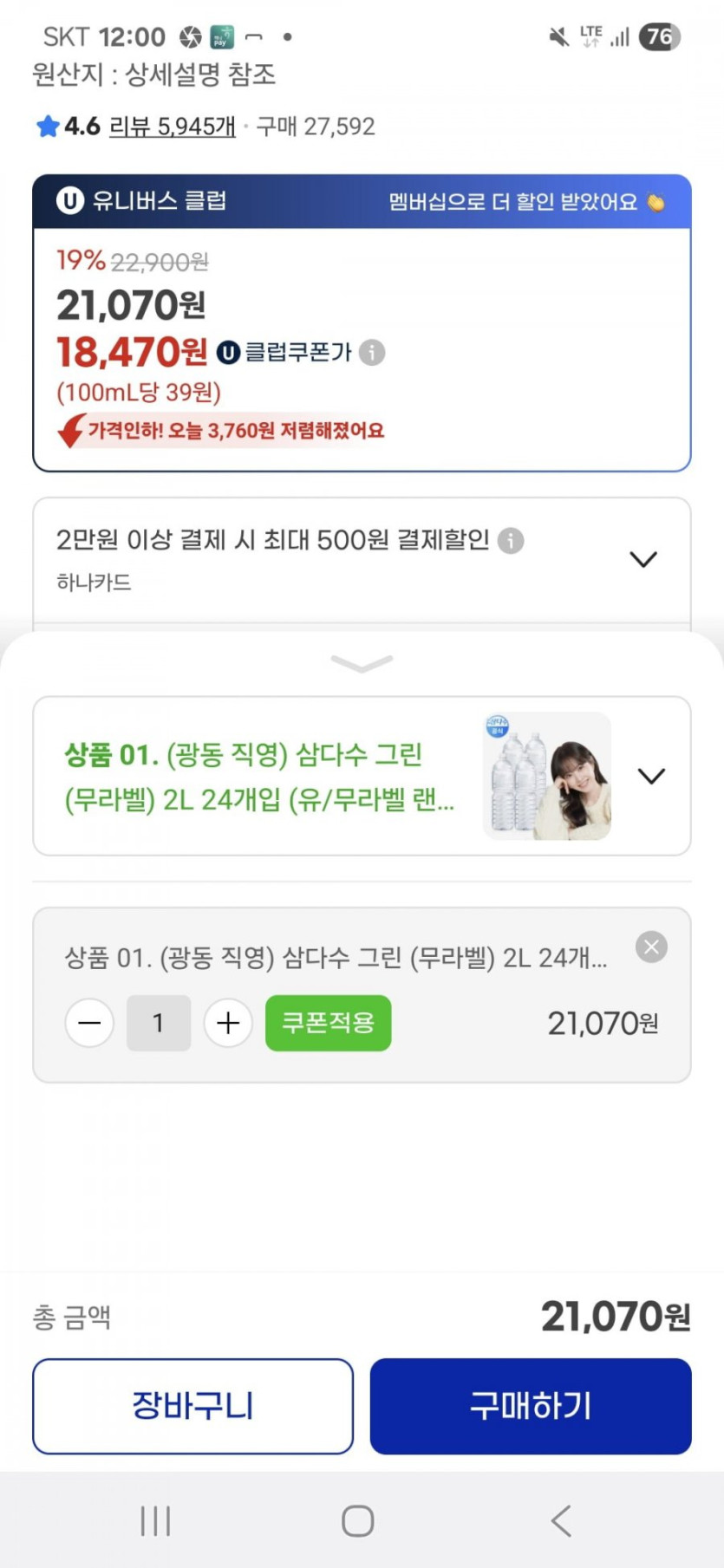Tap the 구매하기 purchase button
The image size is (724, 1568).
click(531, 1406)
